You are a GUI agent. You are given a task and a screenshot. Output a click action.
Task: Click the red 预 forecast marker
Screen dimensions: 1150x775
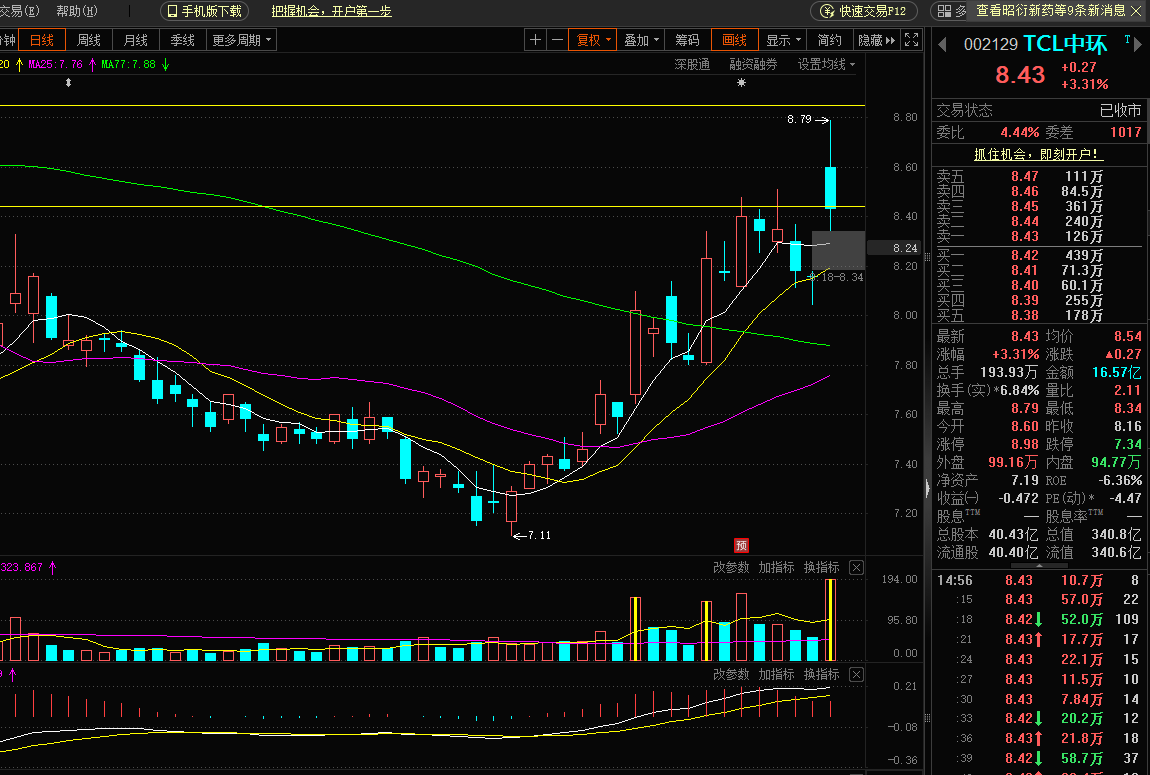click(741, 545)
